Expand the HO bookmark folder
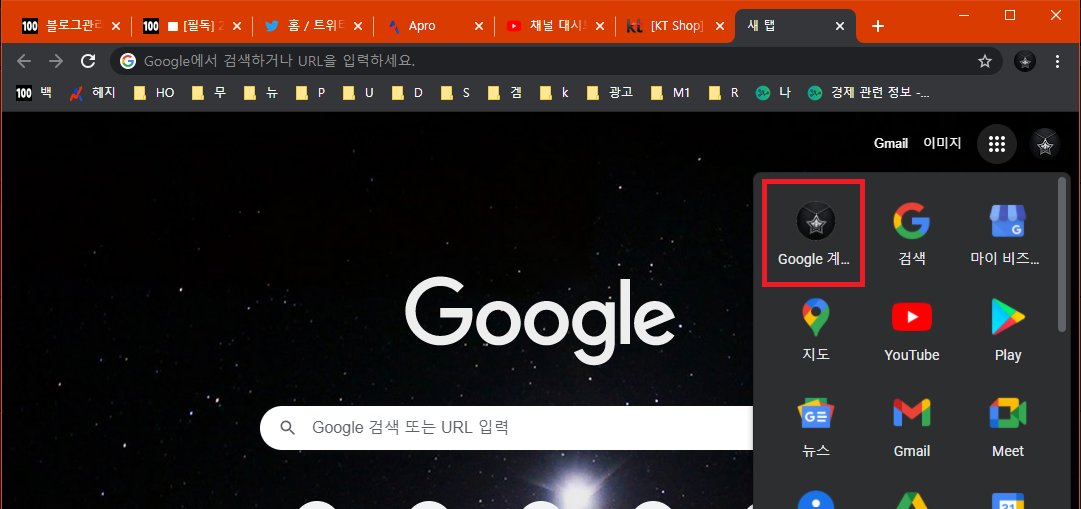This screenshot has width=1081, height=509. 154,92
